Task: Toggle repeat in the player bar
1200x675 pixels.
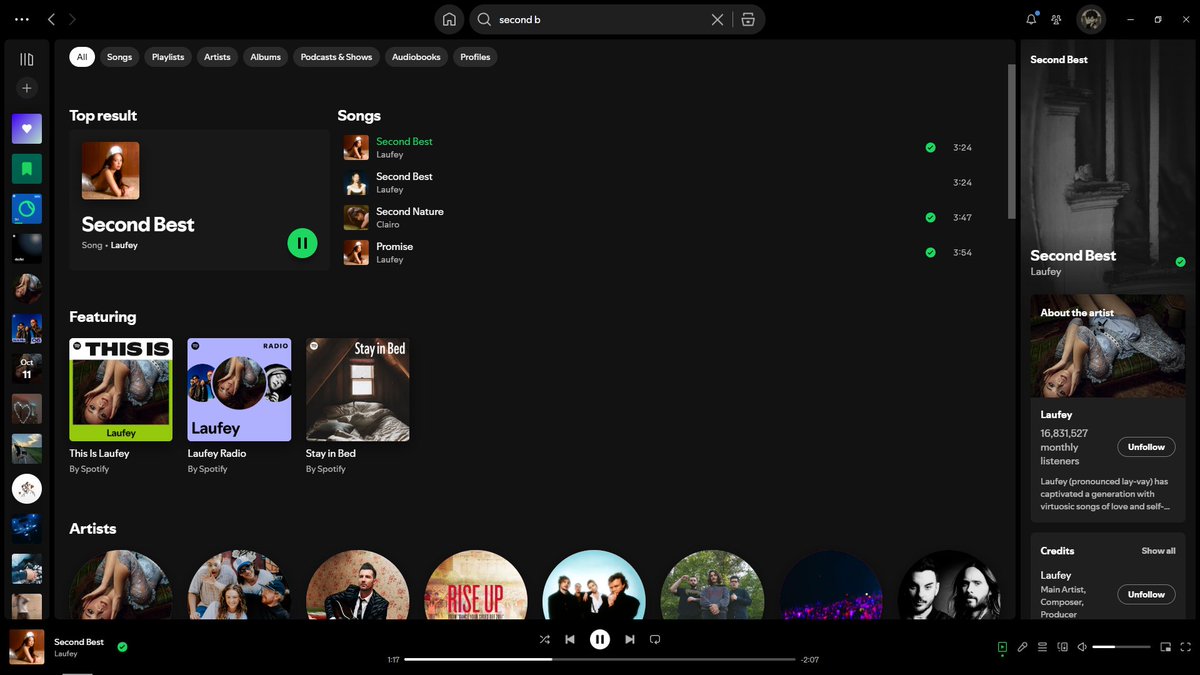Action: (656, 639)
